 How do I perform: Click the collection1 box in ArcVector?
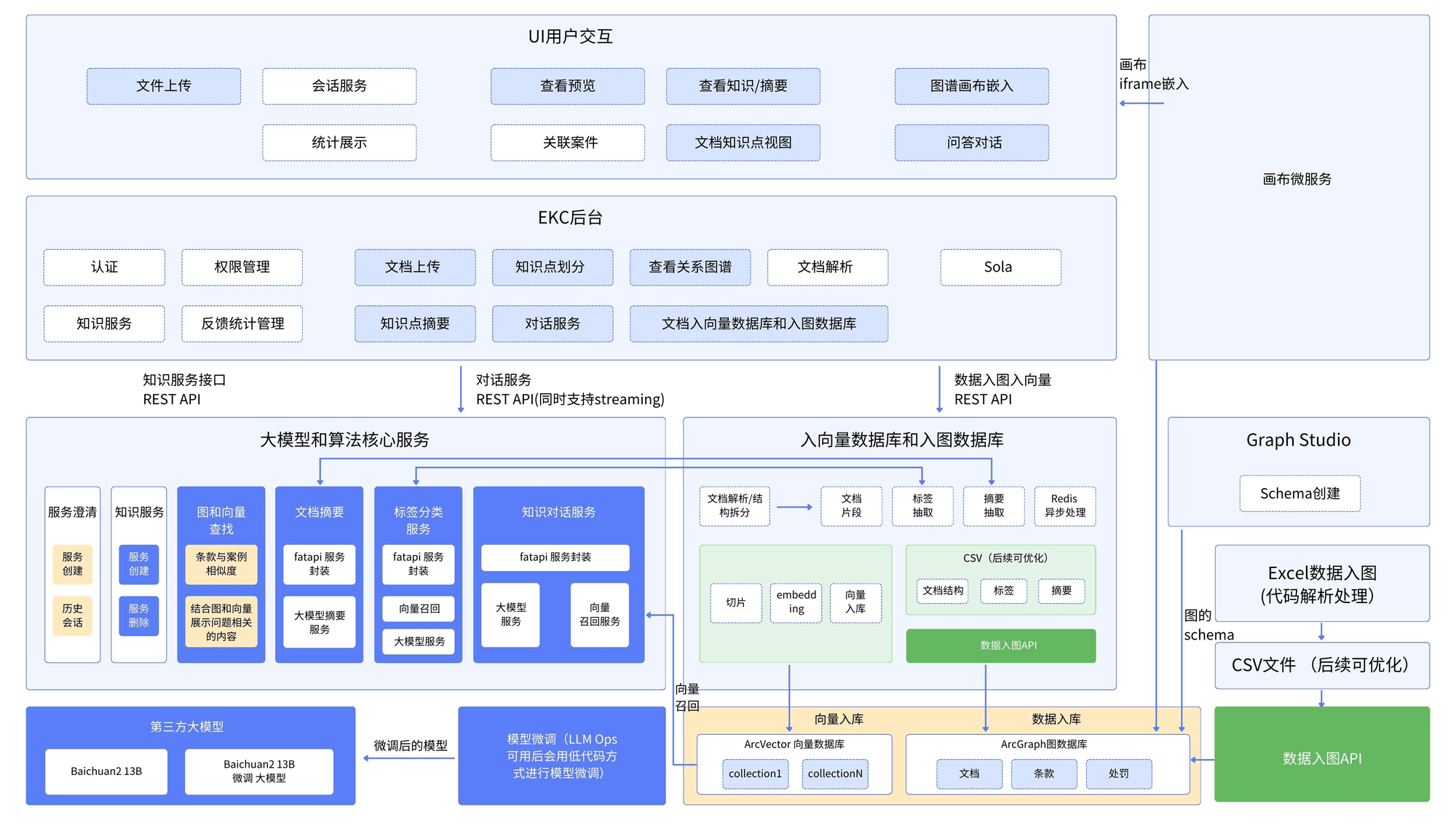755,774
